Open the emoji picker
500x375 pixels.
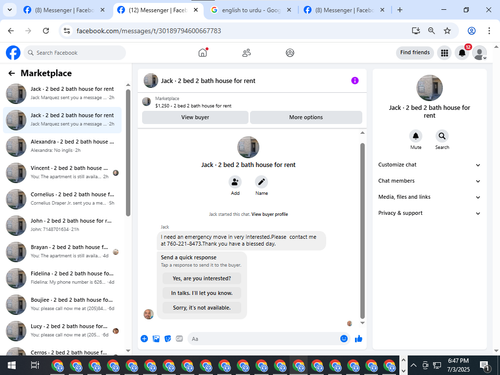344,339
